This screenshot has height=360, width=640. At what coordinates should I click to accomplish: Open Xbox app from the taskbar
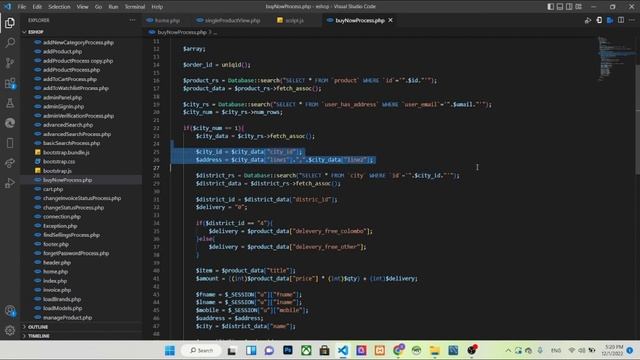tap(306, 350)
